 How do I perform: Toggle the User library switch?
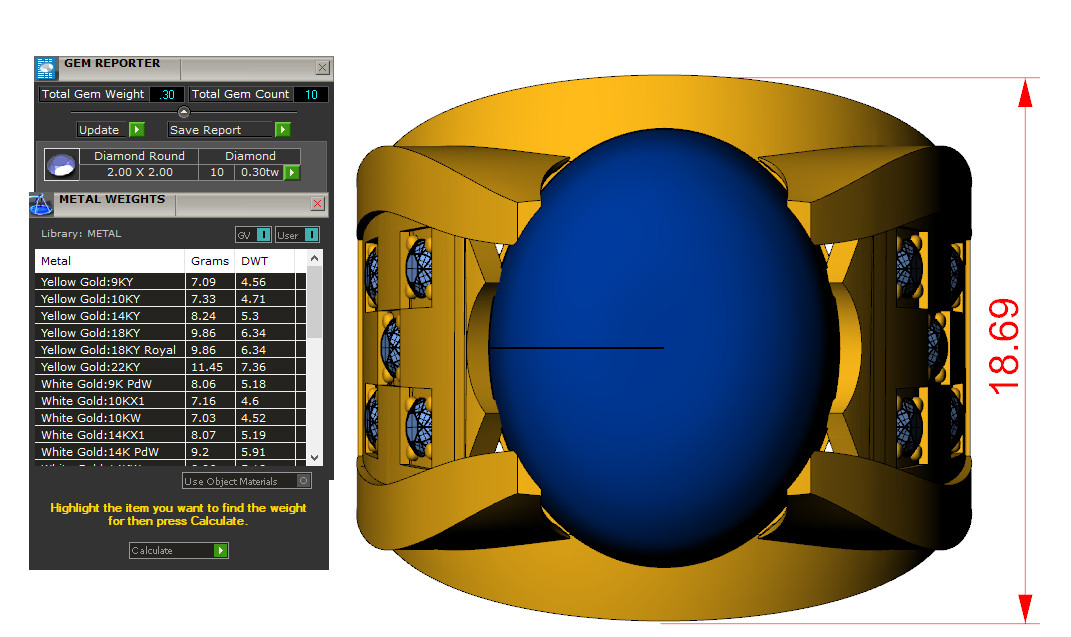[311, 235]
